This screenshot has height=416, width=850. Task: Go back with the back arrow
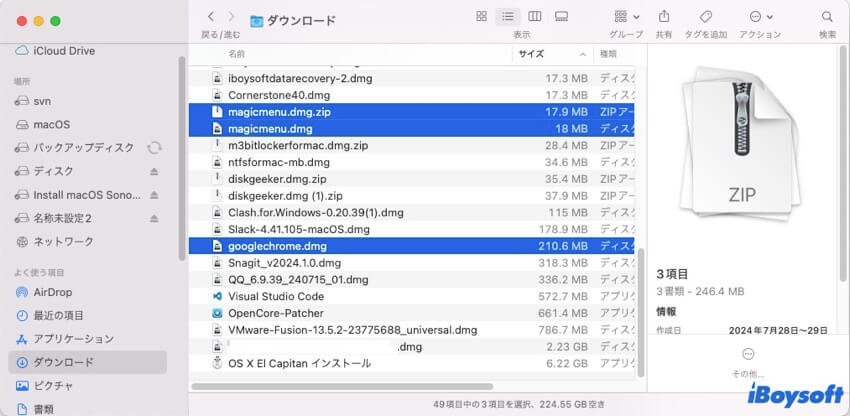click(x=211, y=17)
